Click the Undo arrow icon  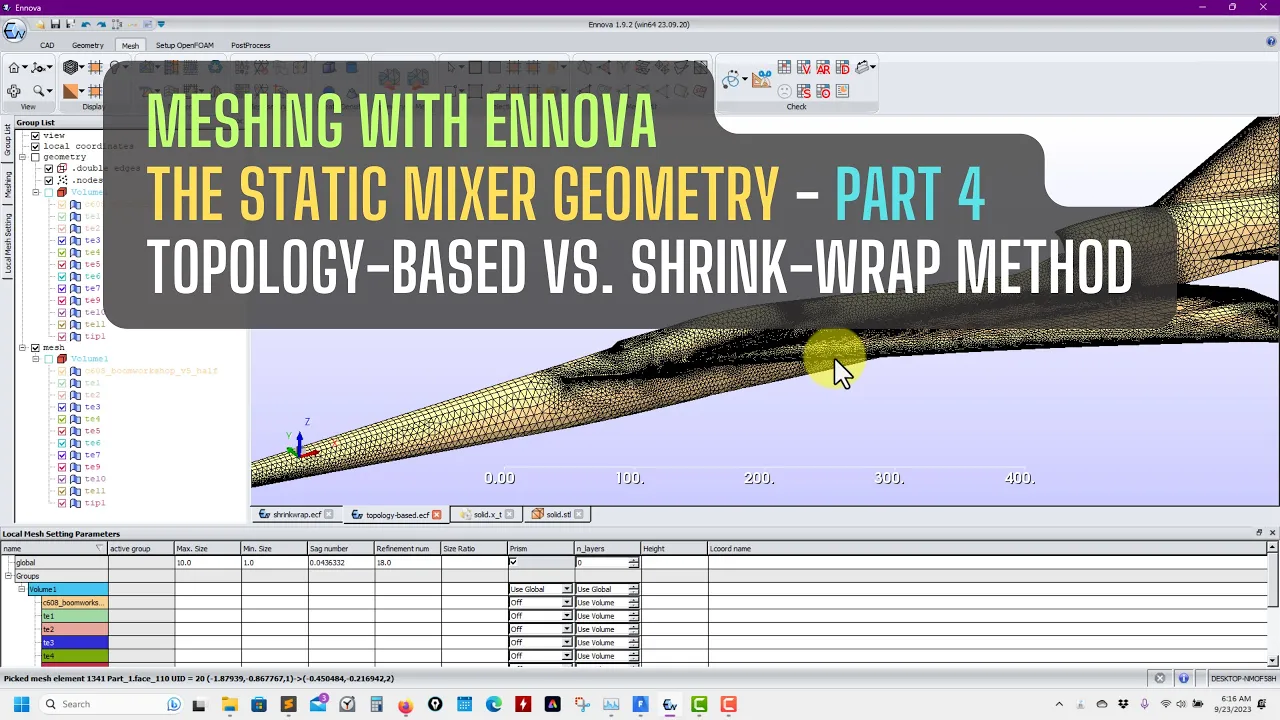point(86,24)
